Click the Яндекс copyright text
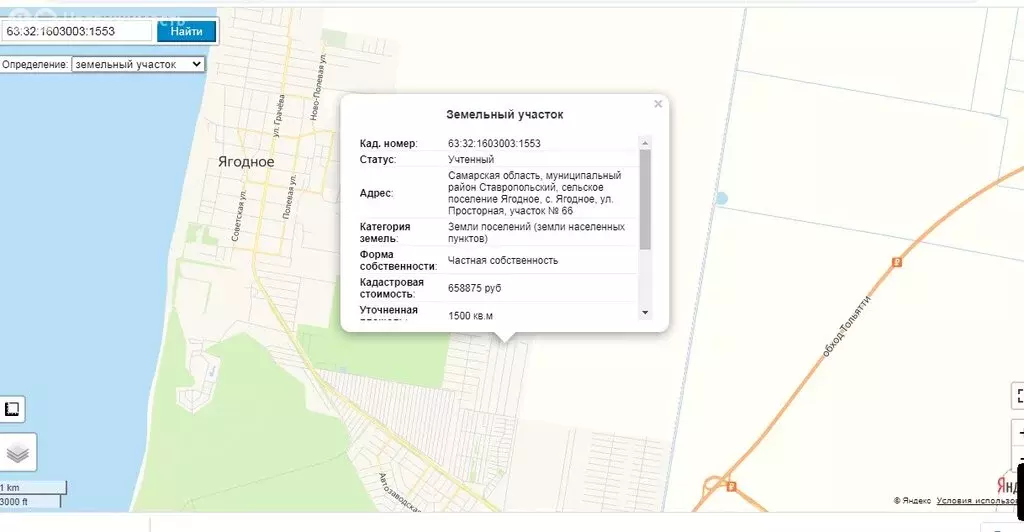The image size is (1024, 532). tap(912, 501)
